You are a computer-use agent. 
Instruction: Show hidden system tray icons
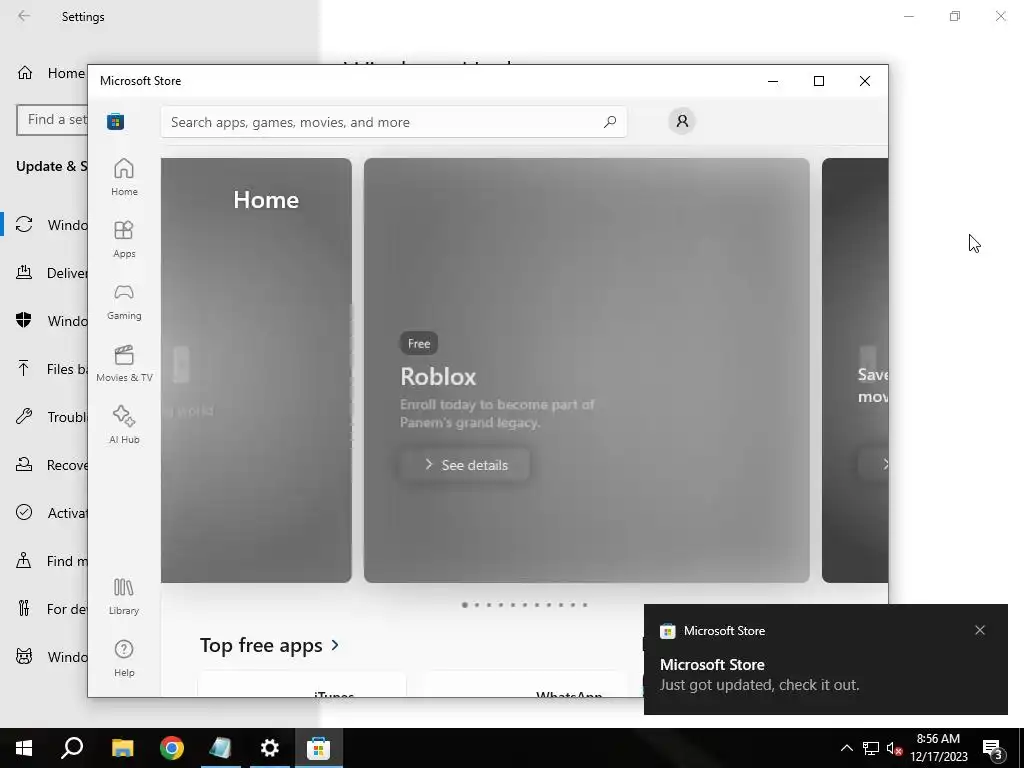click(x=846, y=748)
